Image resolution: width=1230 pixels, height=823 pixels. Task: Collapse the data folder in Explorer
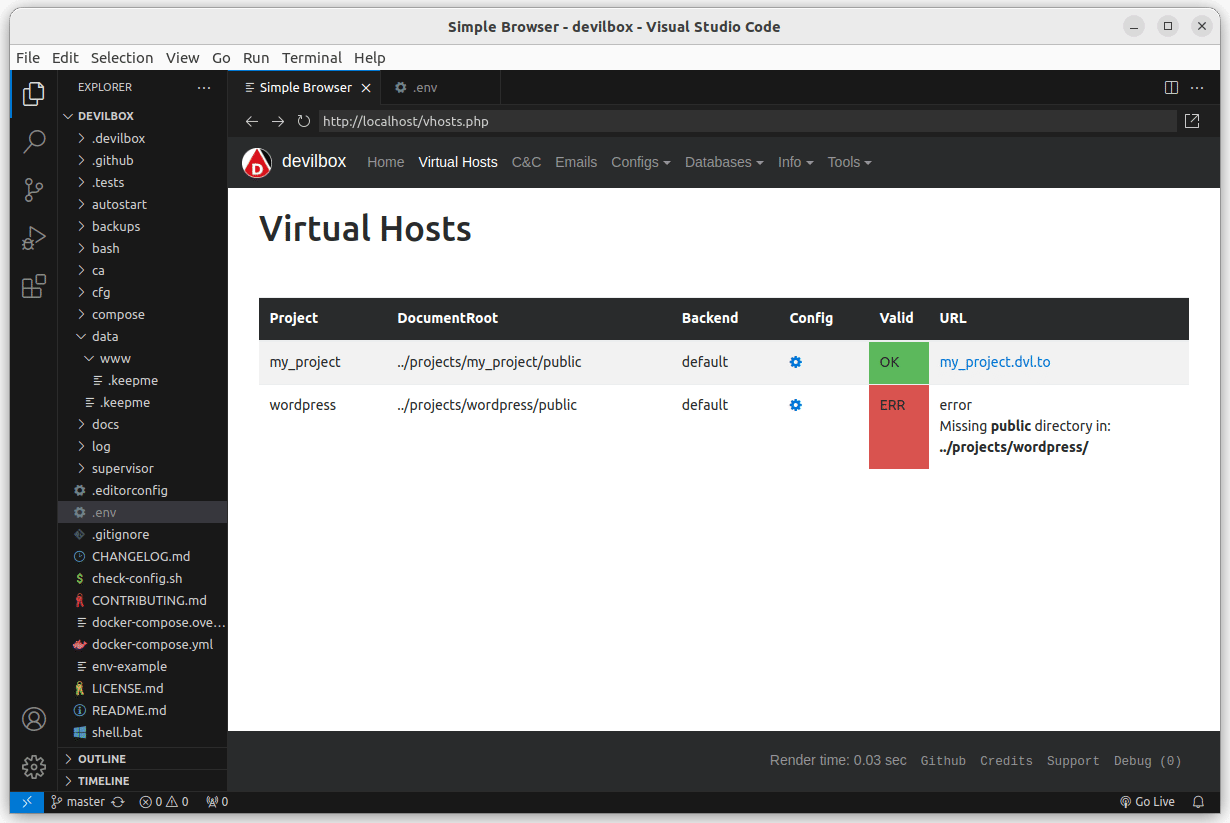tap(104, 336)
